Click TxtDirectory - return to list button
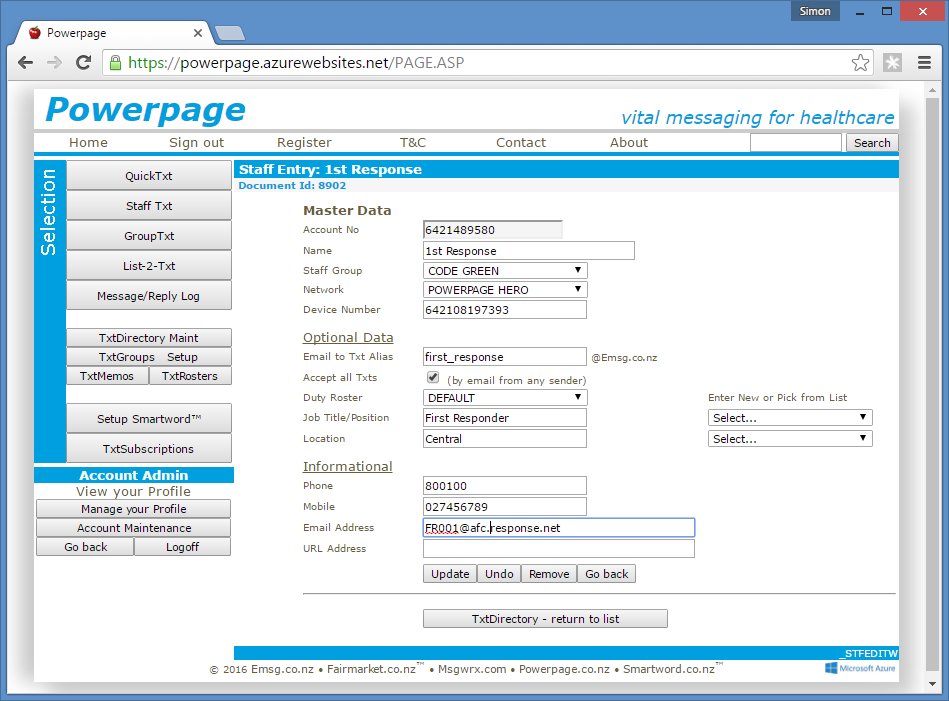Image resolution: width=949 pixels, height=701 pixels. [545, 619]
